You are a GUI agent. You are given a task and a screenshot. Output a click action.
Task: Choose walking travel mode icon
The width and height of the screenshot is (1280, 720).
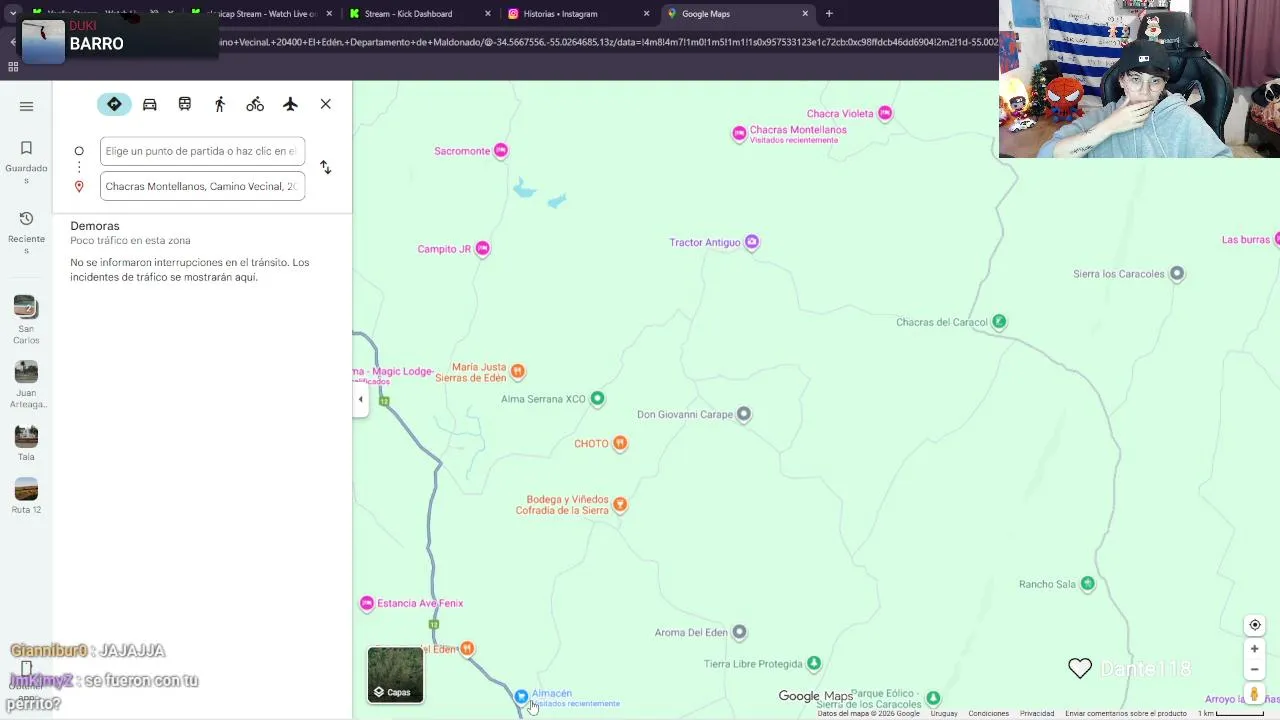coord(220,104)
